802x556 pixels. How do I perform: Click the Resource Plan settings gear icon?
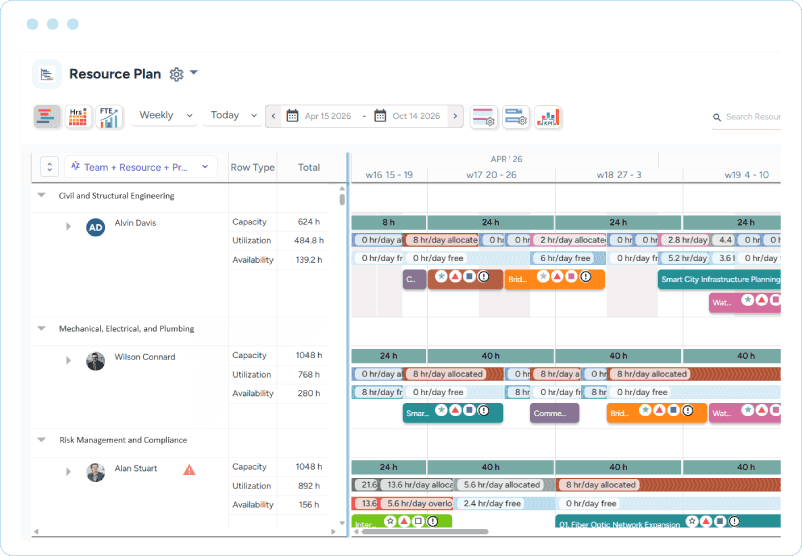point(176,74)
